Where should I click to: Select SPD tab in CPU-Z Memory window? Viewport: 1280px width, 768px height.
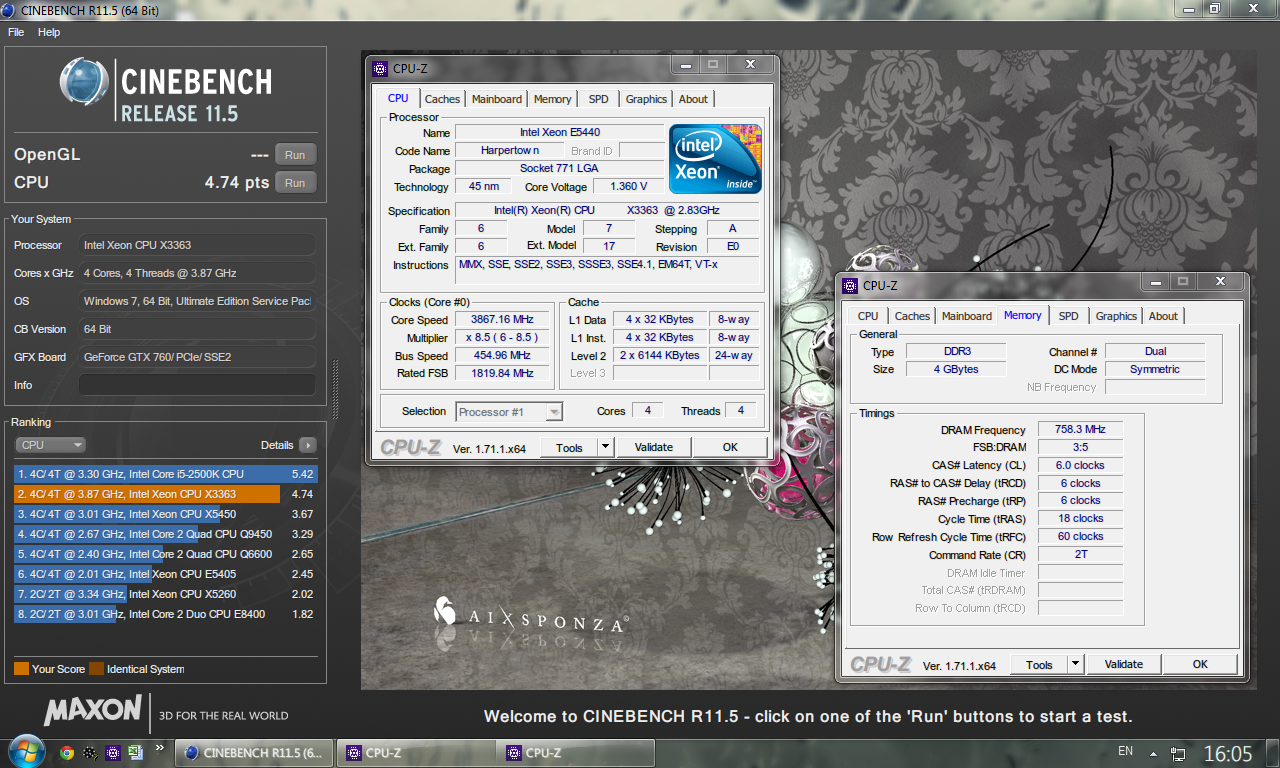coord(1068,316)
